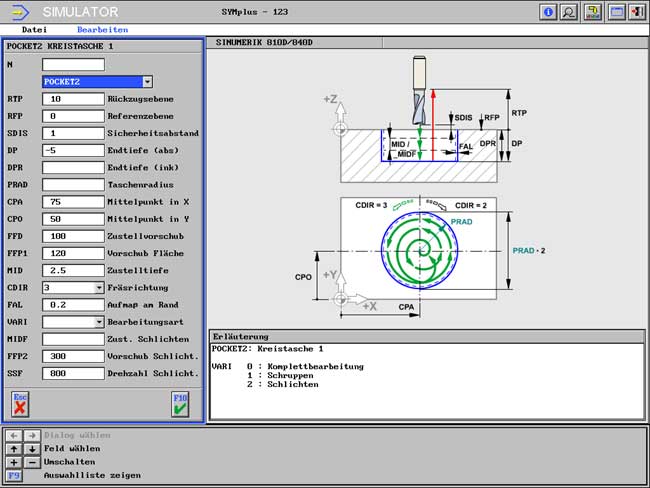Cancel dialog with Esc red X button
Image resolution: width=650 pixels, height=488 pixels.
click(20, 403)
